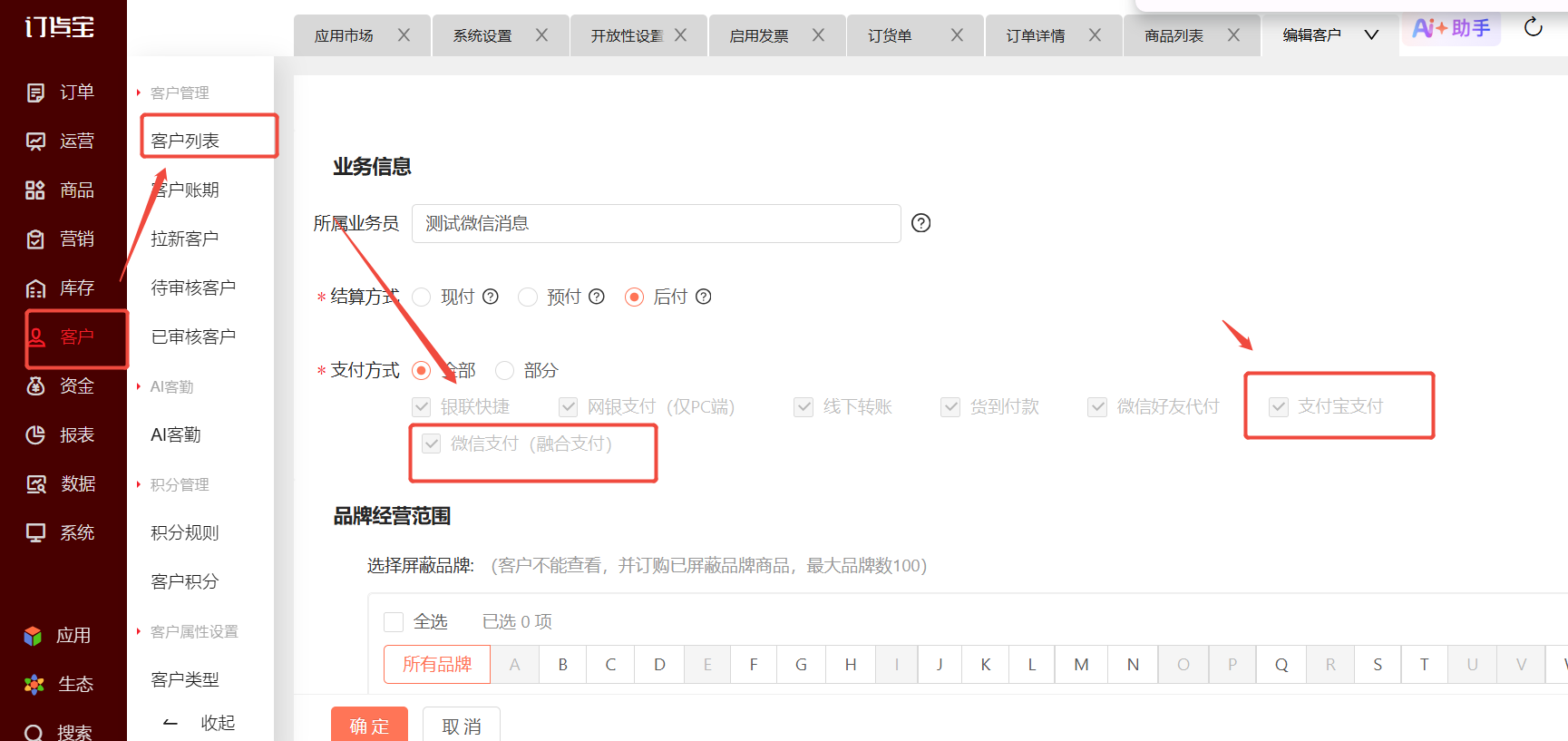The height and width of the screenshot is (741, 1568).
Task: Open the 订单 section icon in sidebar
Action: (x=35, y=93)
